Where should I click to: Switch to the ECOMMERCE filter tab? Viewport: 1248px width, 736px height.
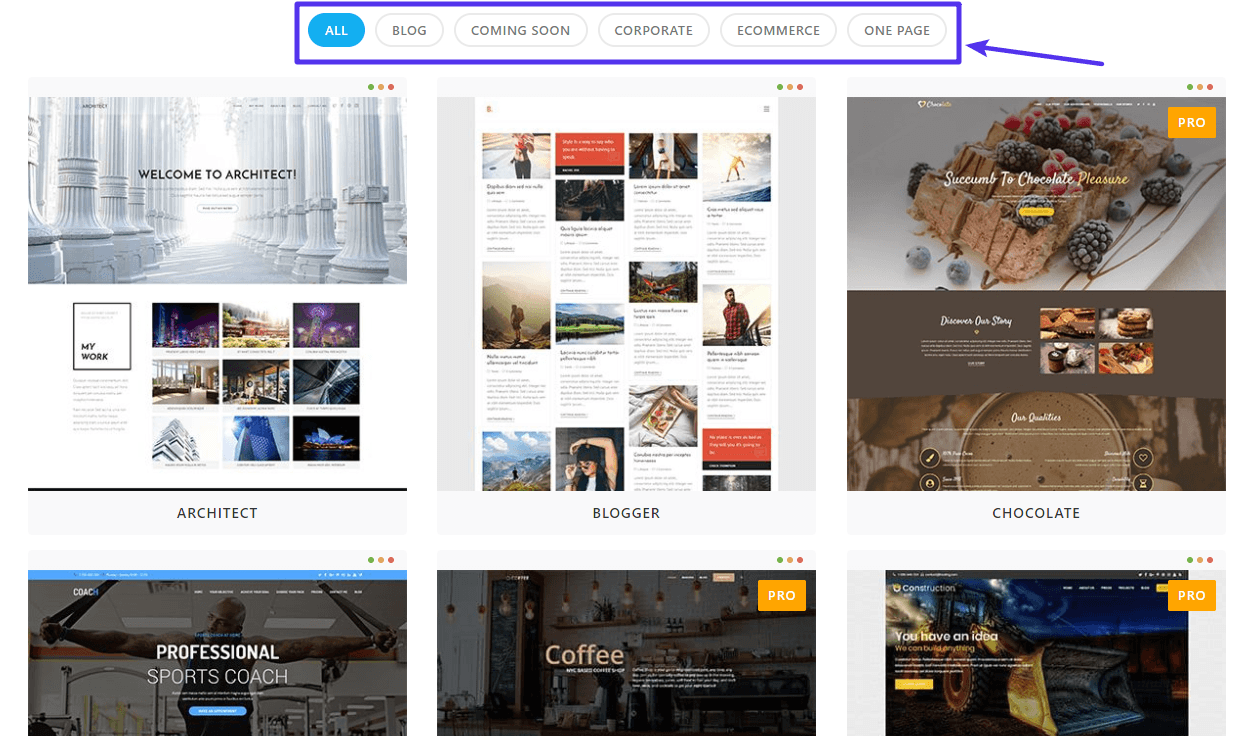[x=778, y=30]
